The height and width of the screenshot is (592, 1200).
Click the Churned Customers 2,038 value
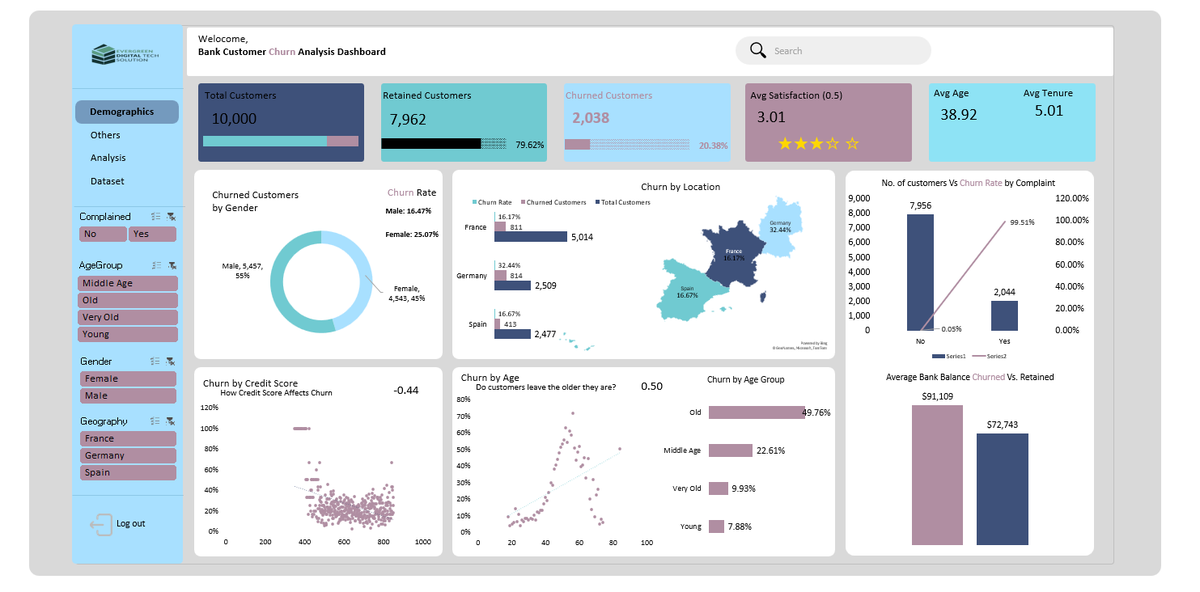[590, 118]
